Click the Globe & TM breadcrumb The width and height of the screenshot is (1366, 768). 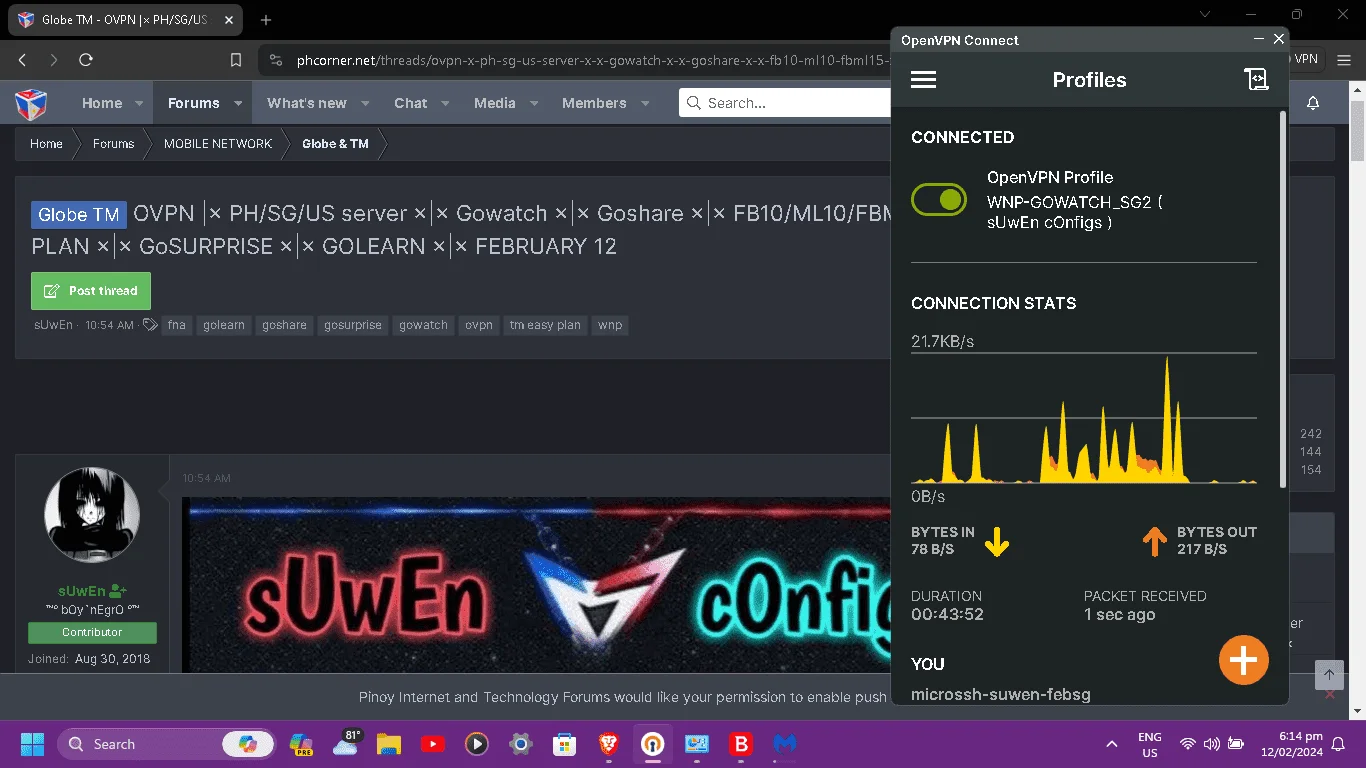click(x=335, y=144)
